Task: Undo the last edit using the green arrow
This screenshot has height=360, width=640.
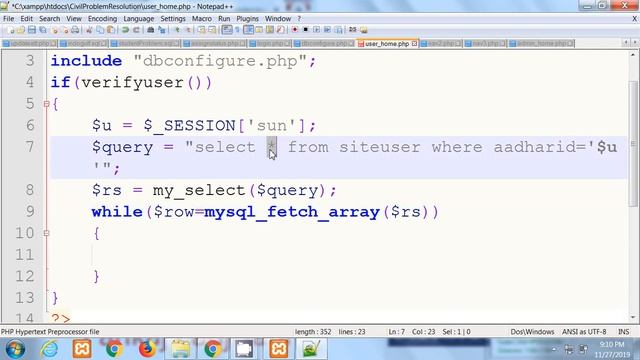Action: [x=125, y=30]
